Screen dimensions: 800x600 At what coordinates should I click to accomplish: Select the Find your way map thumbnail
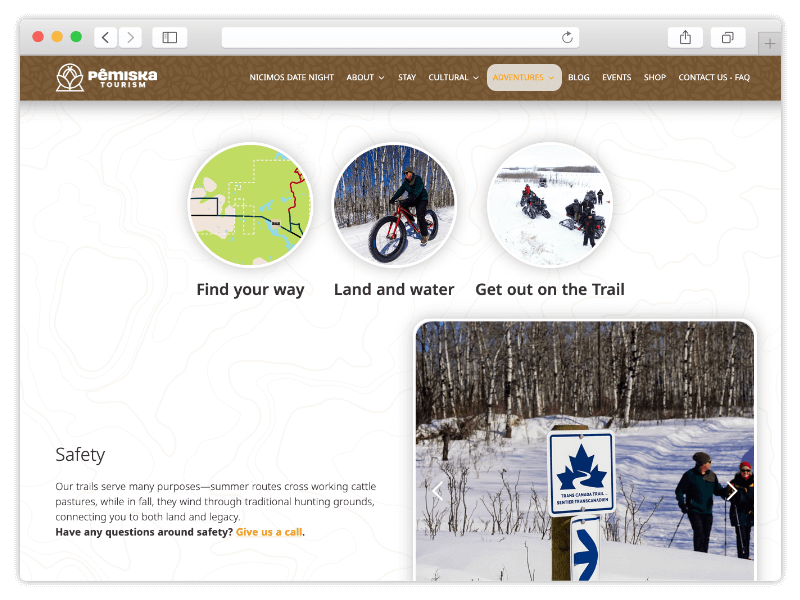pyautogui.click(x=251, y=205)
